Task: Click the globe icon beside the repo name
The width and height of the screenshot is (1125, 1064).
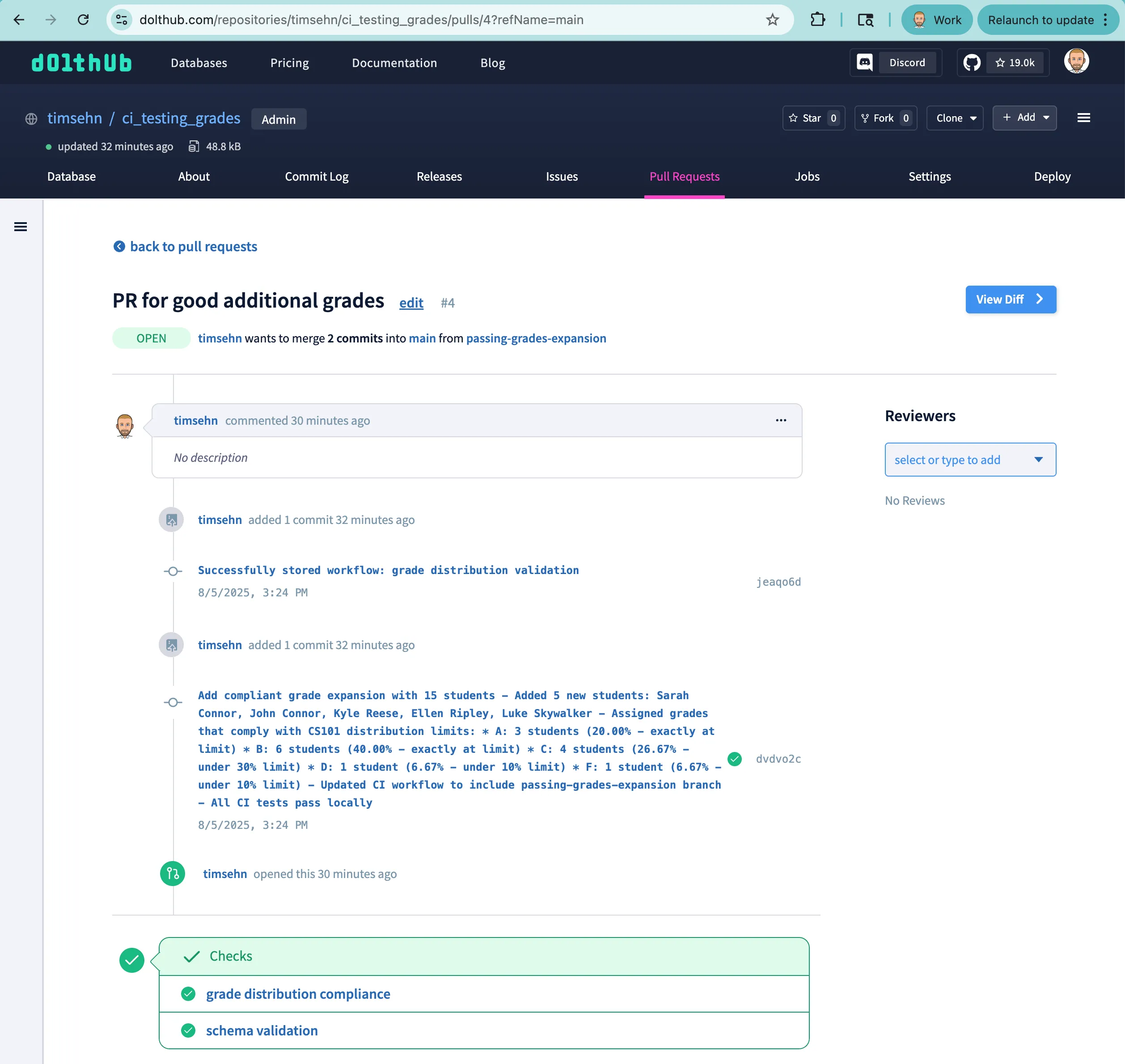Action: 32,118
